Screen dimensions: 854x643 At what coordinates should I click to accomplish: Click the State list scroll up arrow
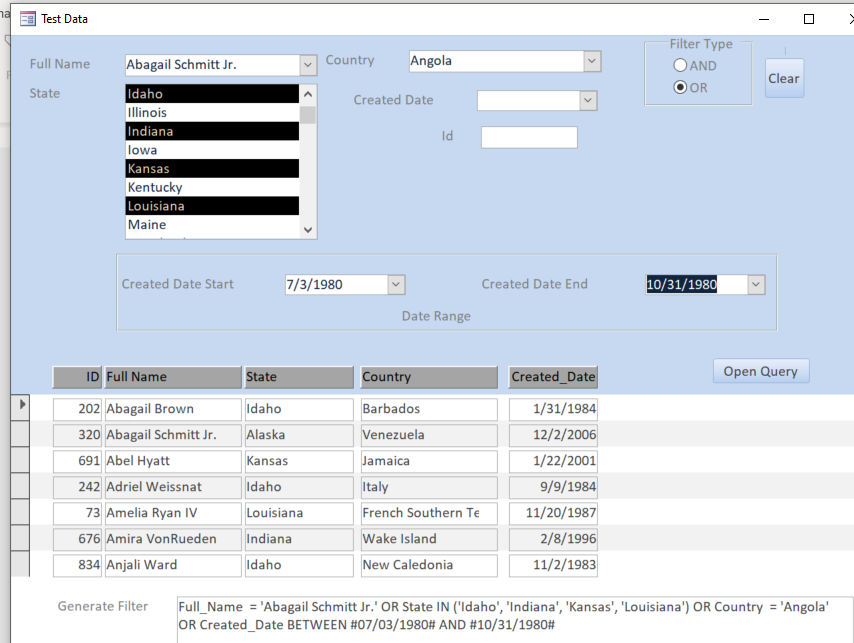pyautogui.click(x=308, y=94)
